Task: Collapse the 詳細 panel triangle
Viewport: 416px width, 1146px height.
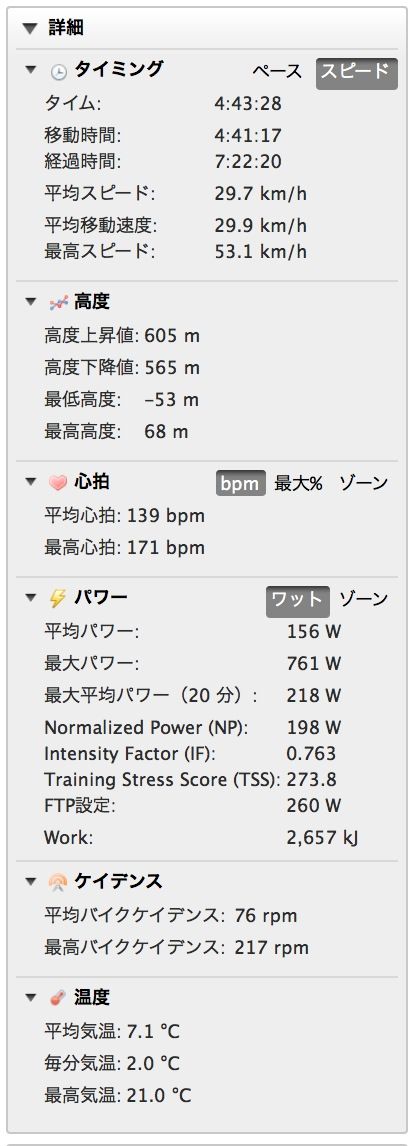Action: [29, 29]
